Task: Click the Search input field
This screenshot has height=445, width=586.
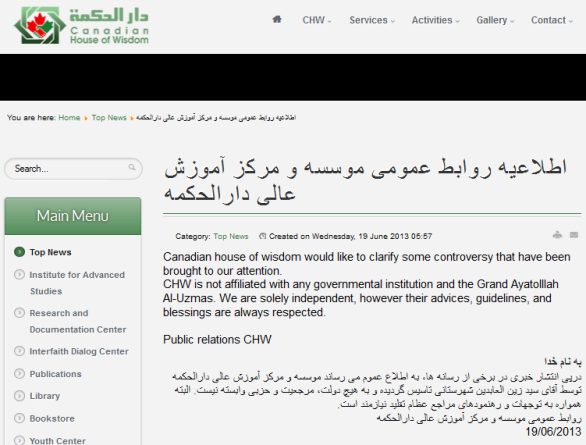Action: click(x=73, y=169)
